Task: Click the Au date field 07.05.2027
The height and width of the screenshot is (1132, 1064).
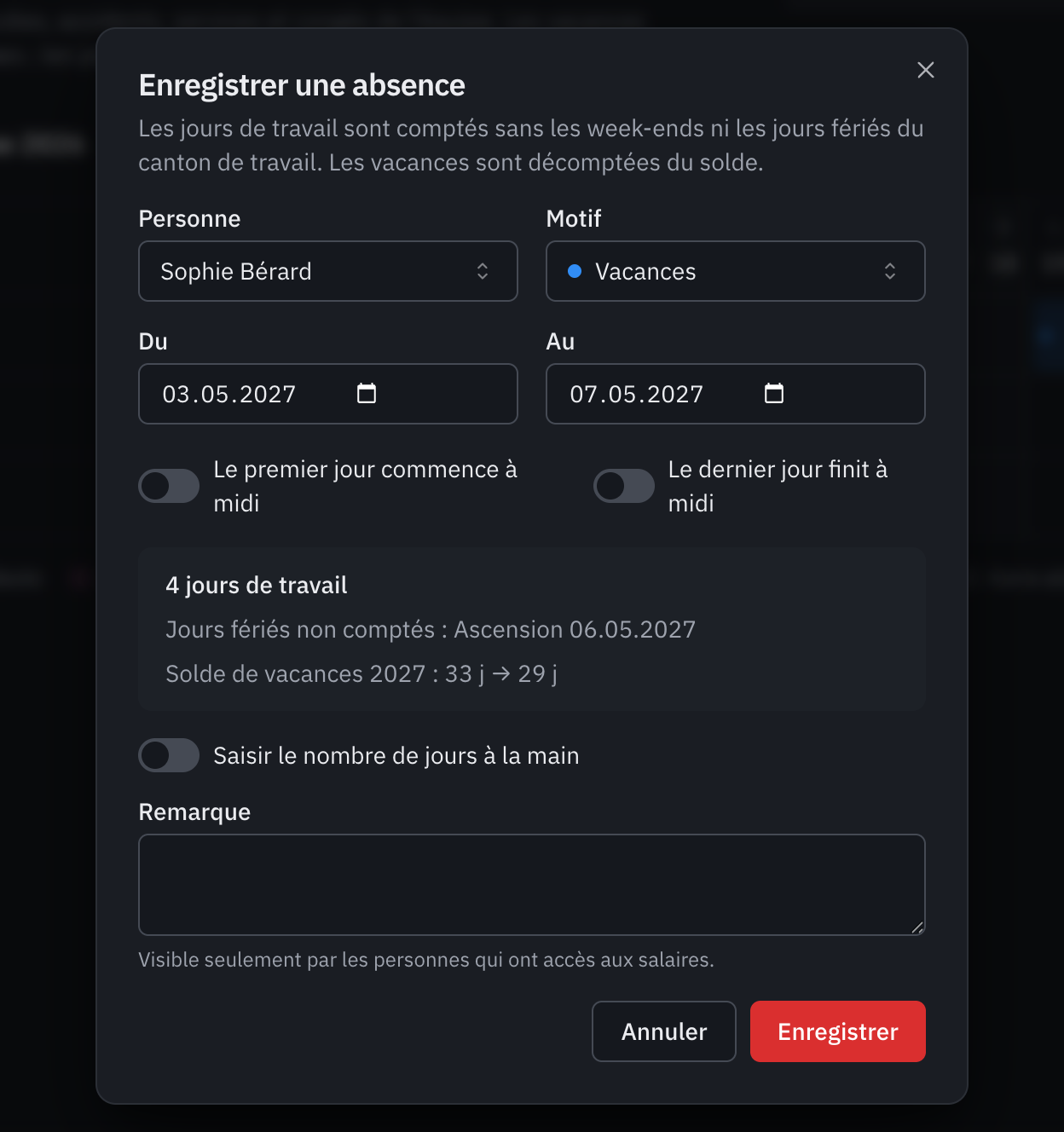Action: (736, 394)
